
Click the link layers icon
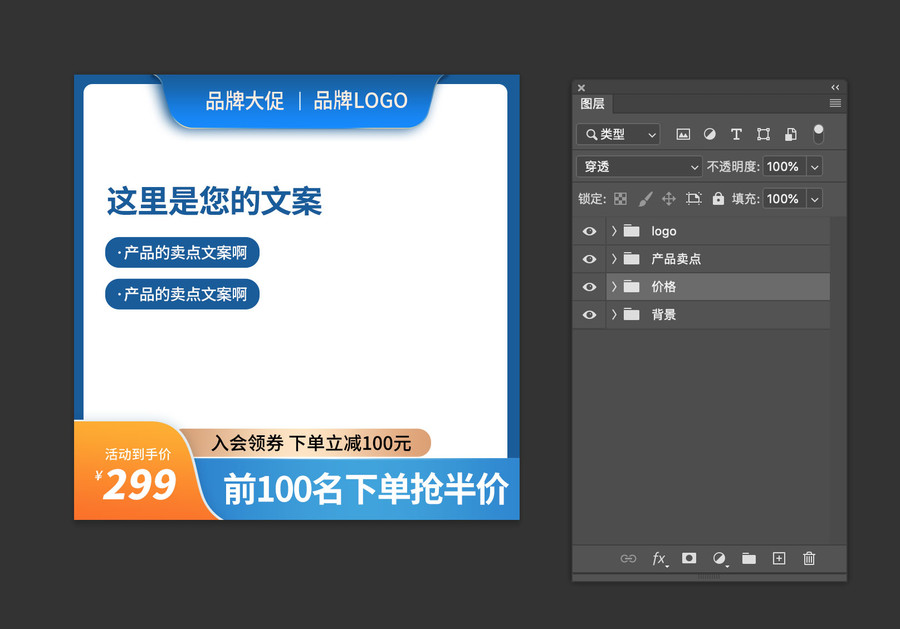628,558
